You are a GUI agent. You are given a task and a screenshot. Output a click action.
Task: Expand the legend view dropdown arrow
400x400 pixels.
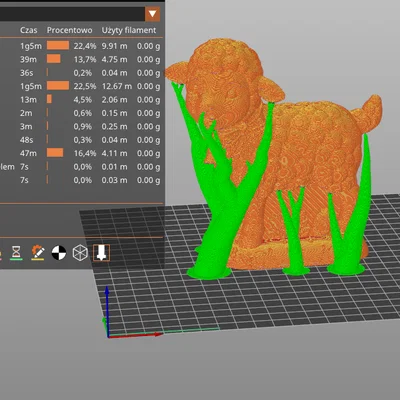[153, 14]
